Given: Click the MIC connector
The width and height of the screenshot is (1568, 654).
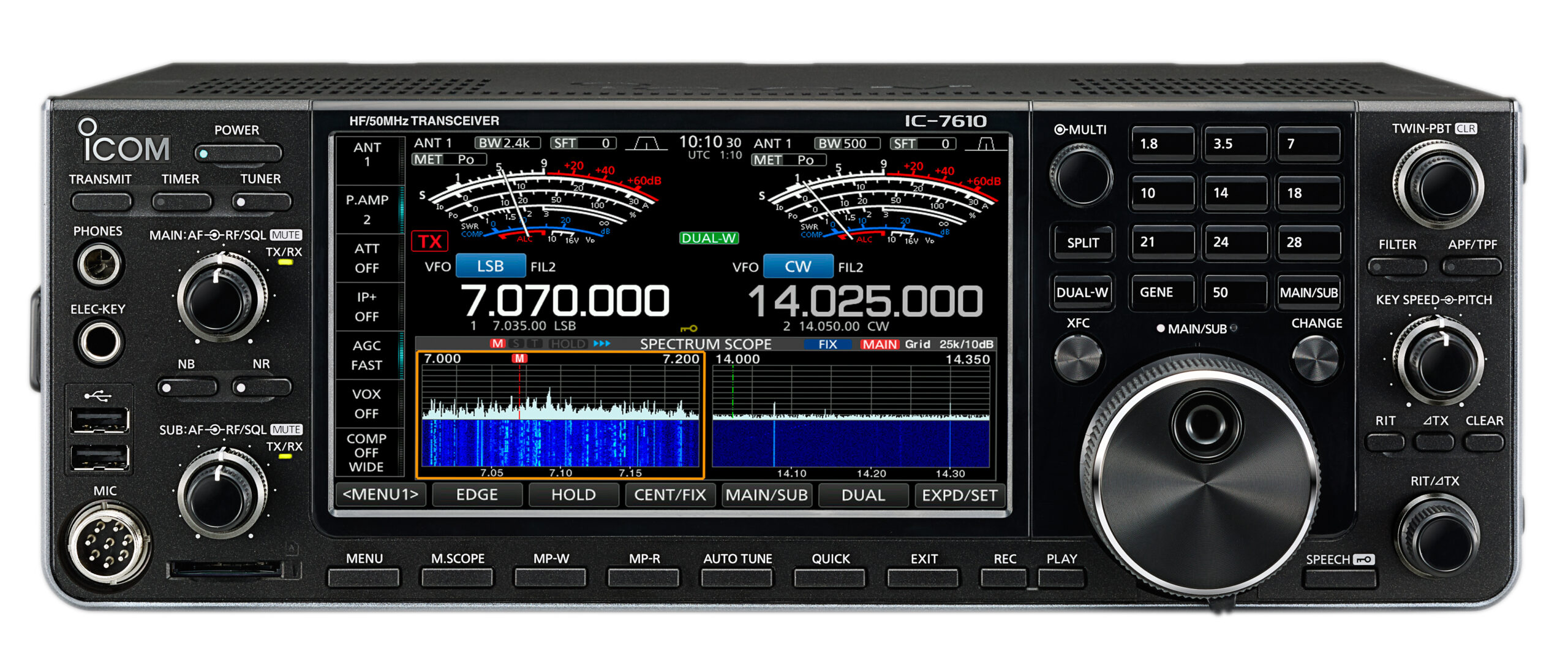Looking at the screenshot, I should [x=108, y=543].
